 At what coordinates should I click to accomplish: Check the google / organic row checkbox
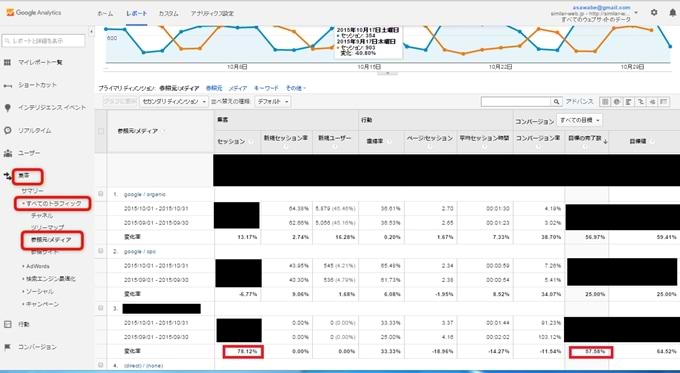click(x=101, y=193)
